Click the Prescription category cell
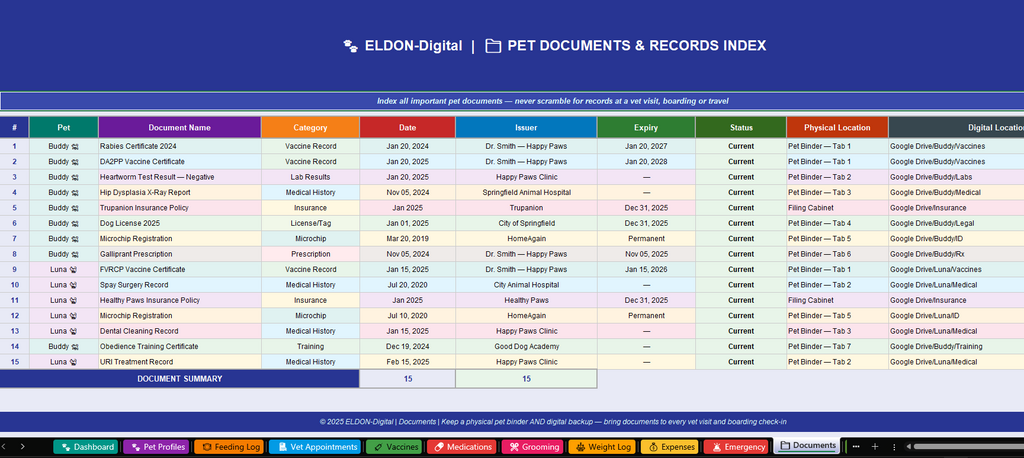This screenshot has width=1024, height=458. pyautogui.click(x=310, y=254)
